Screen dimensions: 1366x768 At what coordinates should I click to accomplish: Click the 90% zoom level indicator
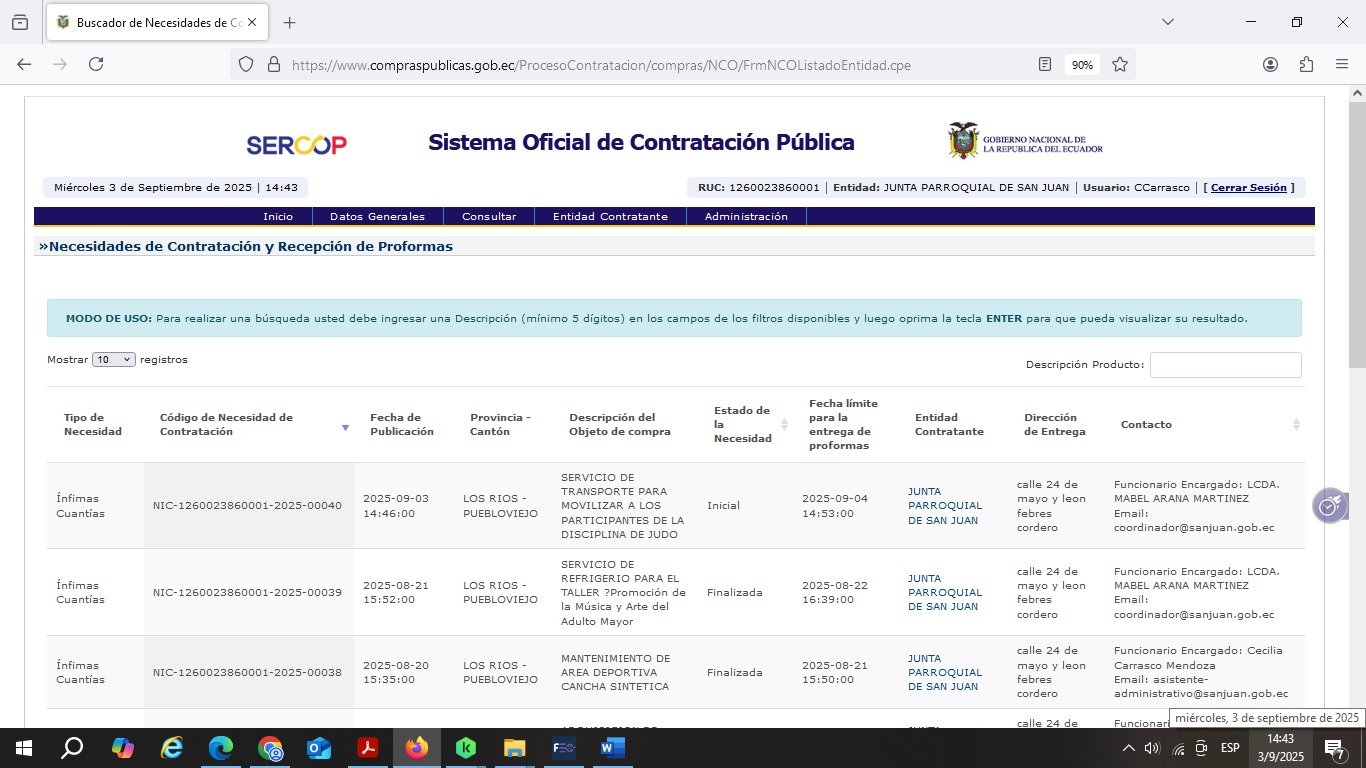click(x=1082, y=64)
